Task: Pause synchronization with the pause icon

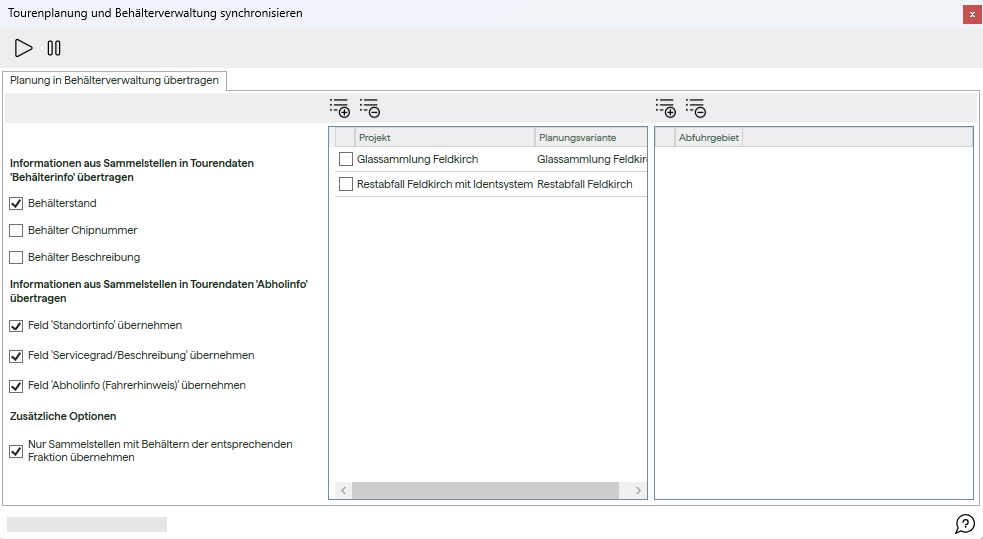Action: [54, 48]
